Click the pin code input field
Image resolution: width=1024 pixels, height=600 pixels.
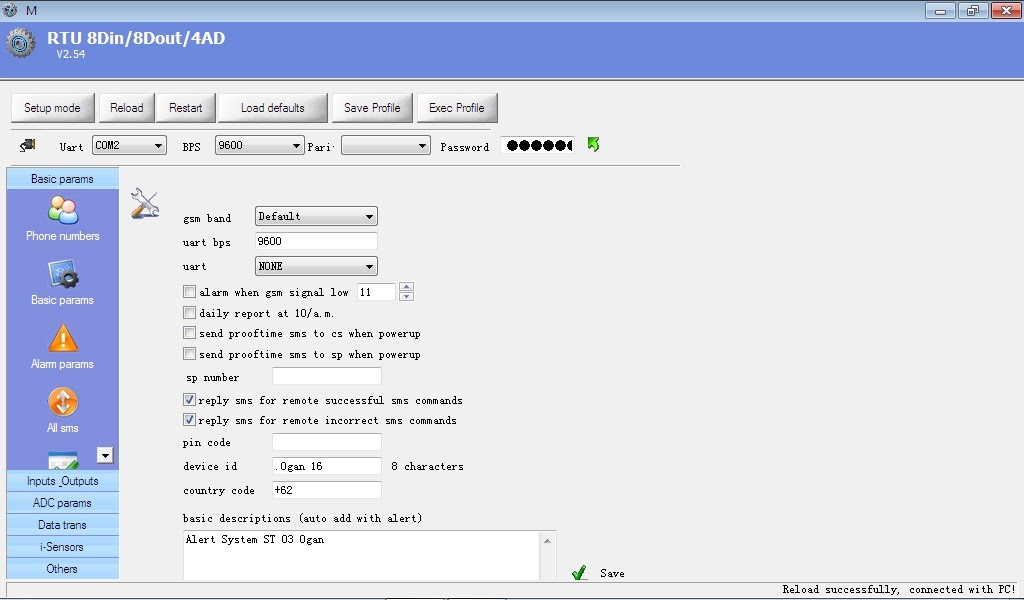click(327, 442)
